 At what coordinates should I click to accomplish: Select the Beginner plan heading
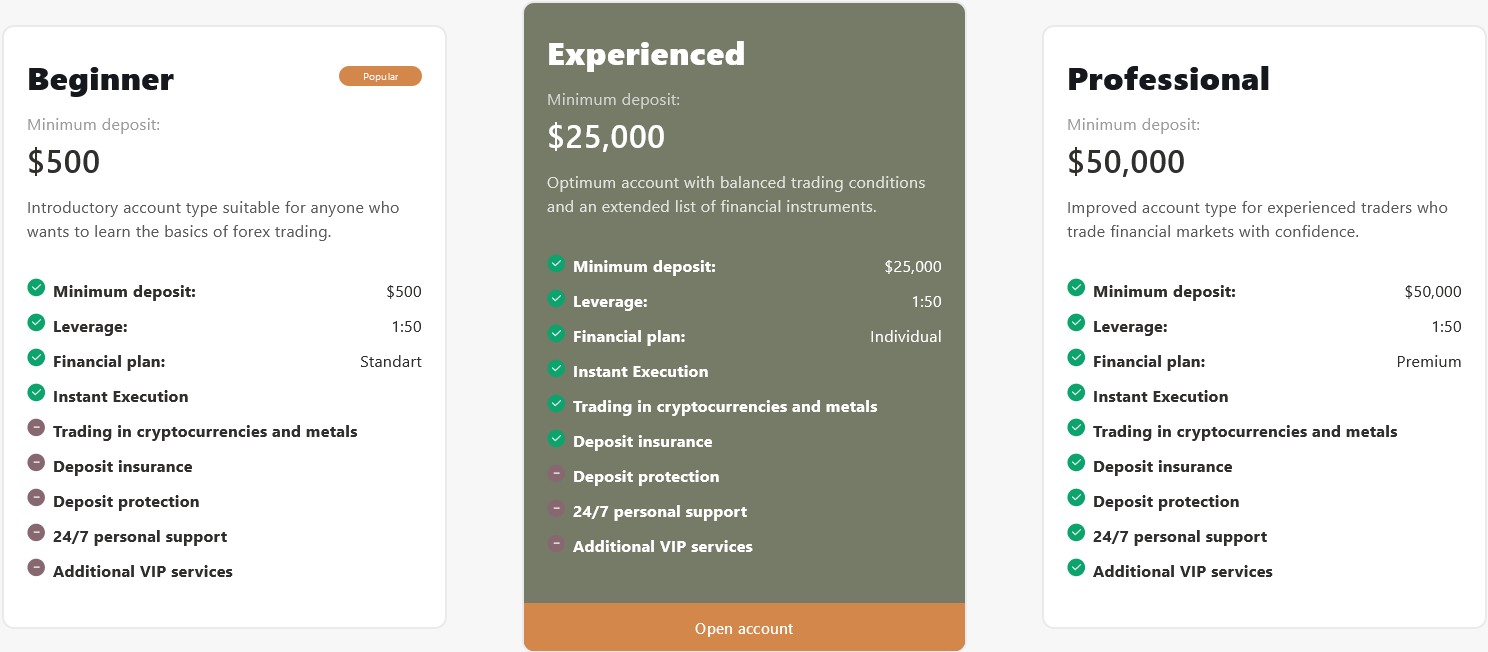tap(100, 79)
